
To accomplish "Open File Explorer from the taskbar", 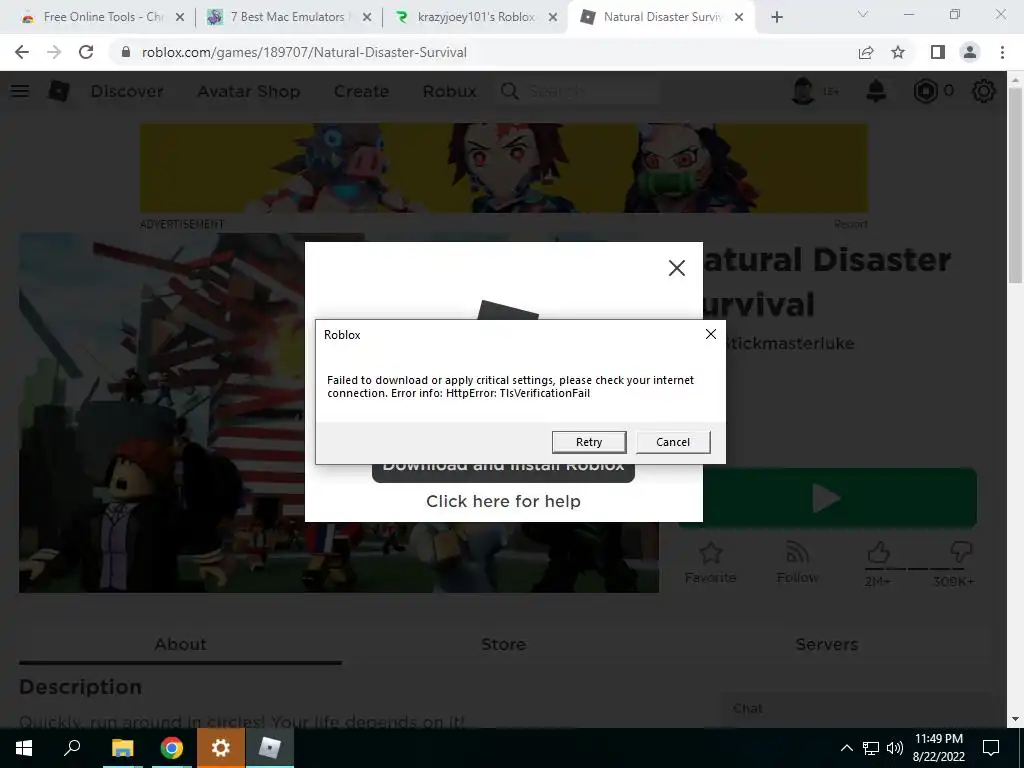I will (122, 748).
